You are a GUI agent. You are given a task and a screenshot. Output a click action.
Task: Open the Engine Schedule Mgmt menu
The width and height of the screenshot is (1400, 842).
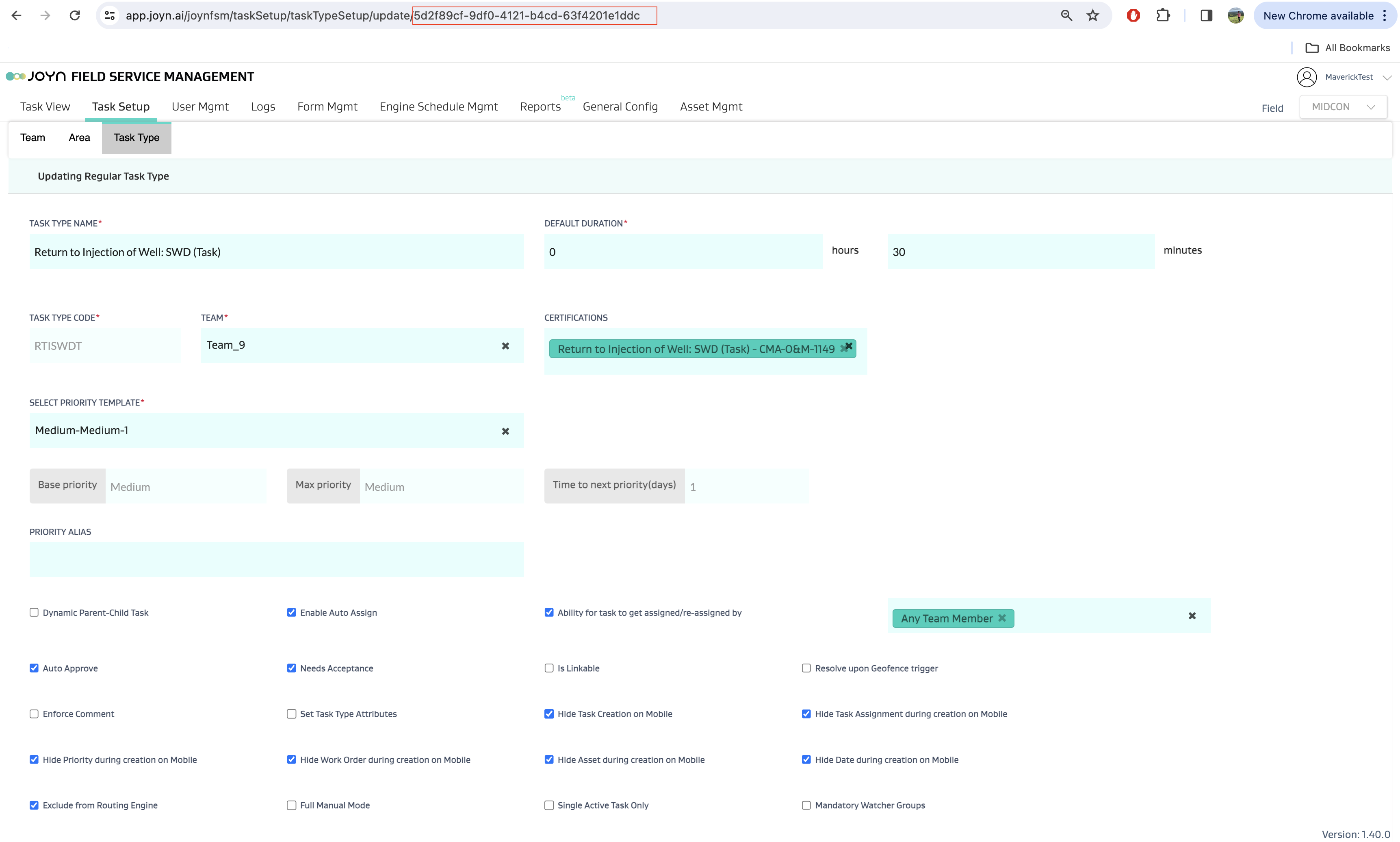click(x=438, y=106)
